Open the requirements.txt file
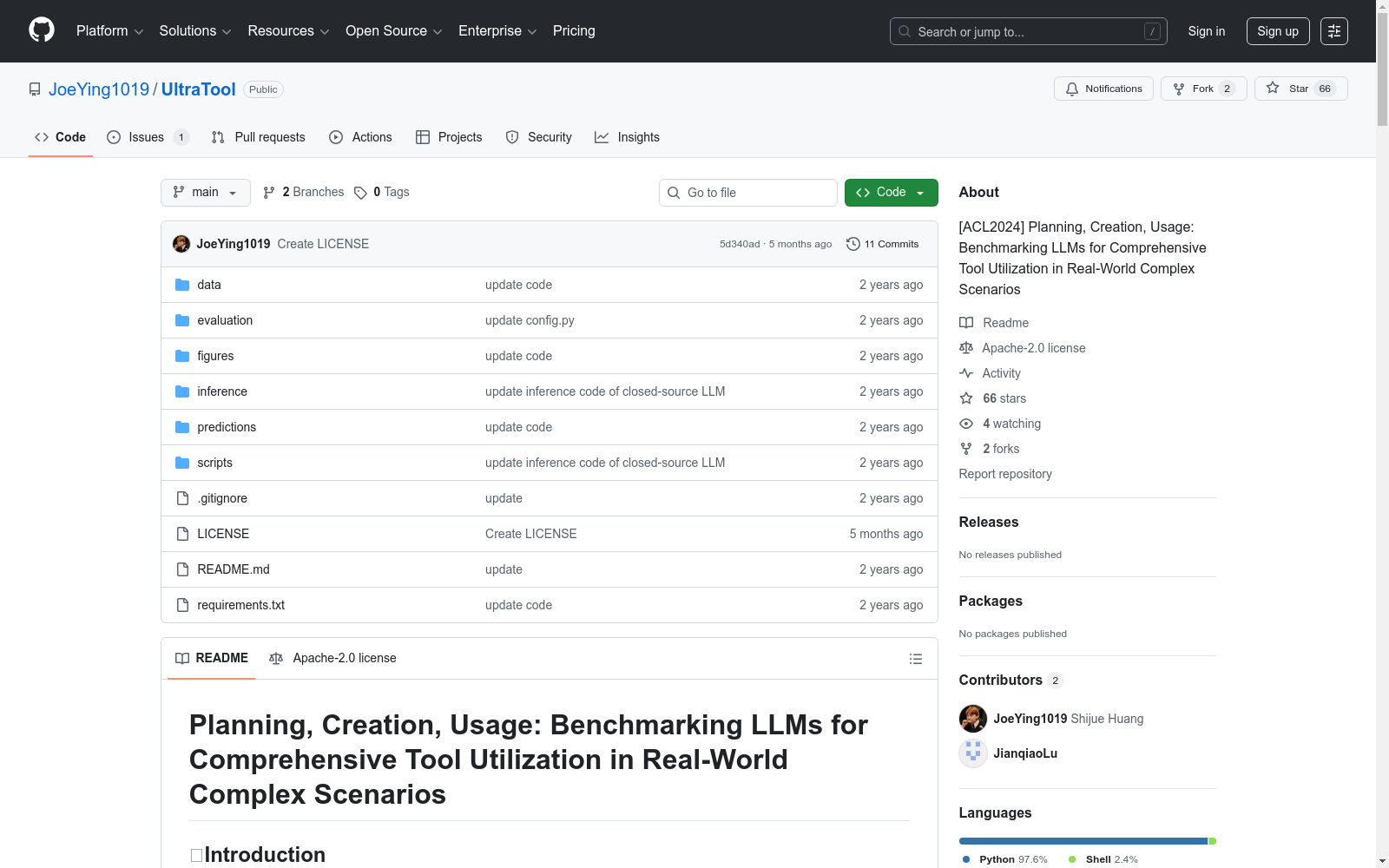Screen dimensions: 1389x868 [x=240, y=605]
